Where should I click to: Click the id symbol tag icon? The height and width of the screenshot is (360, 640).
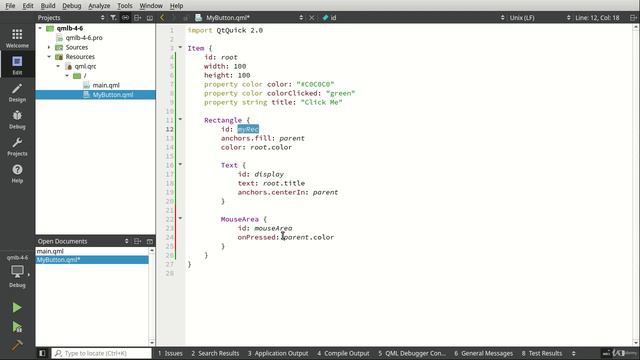pos(325,18)
